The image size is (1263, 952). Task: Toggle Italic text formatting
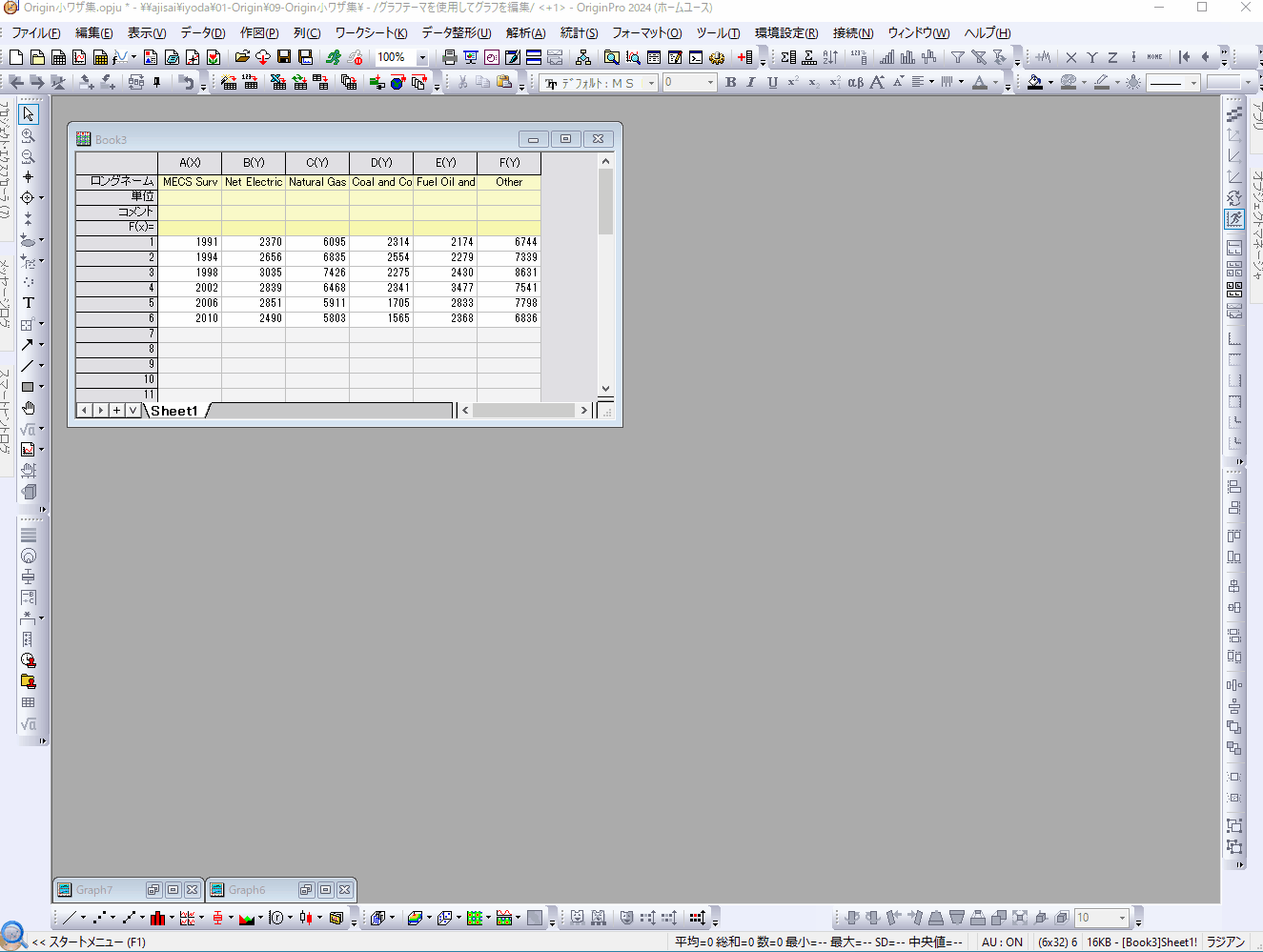[x=751, y=83]
